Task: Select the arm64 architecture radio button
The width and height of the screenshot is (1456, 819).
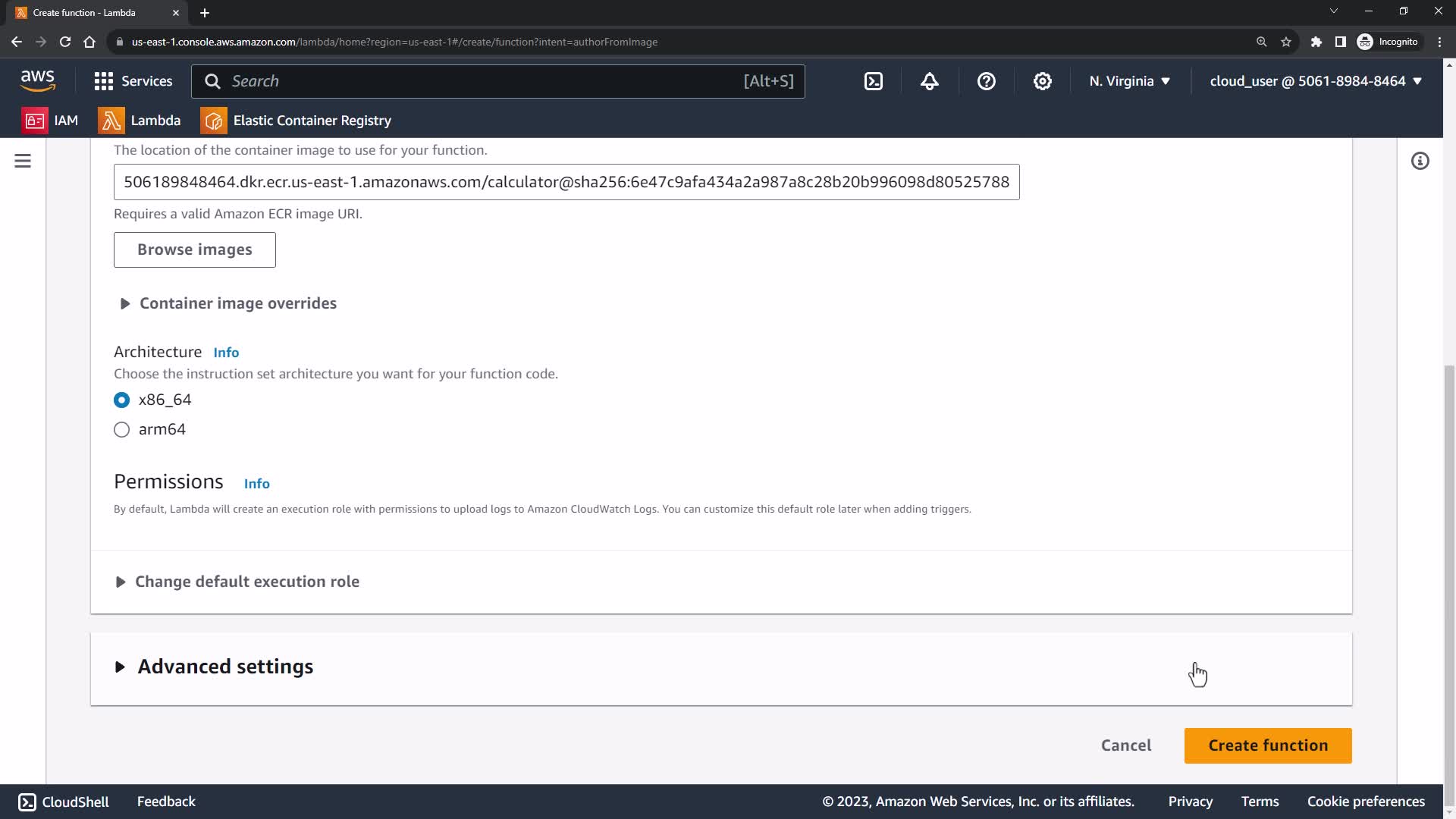Action: point(121,430)
